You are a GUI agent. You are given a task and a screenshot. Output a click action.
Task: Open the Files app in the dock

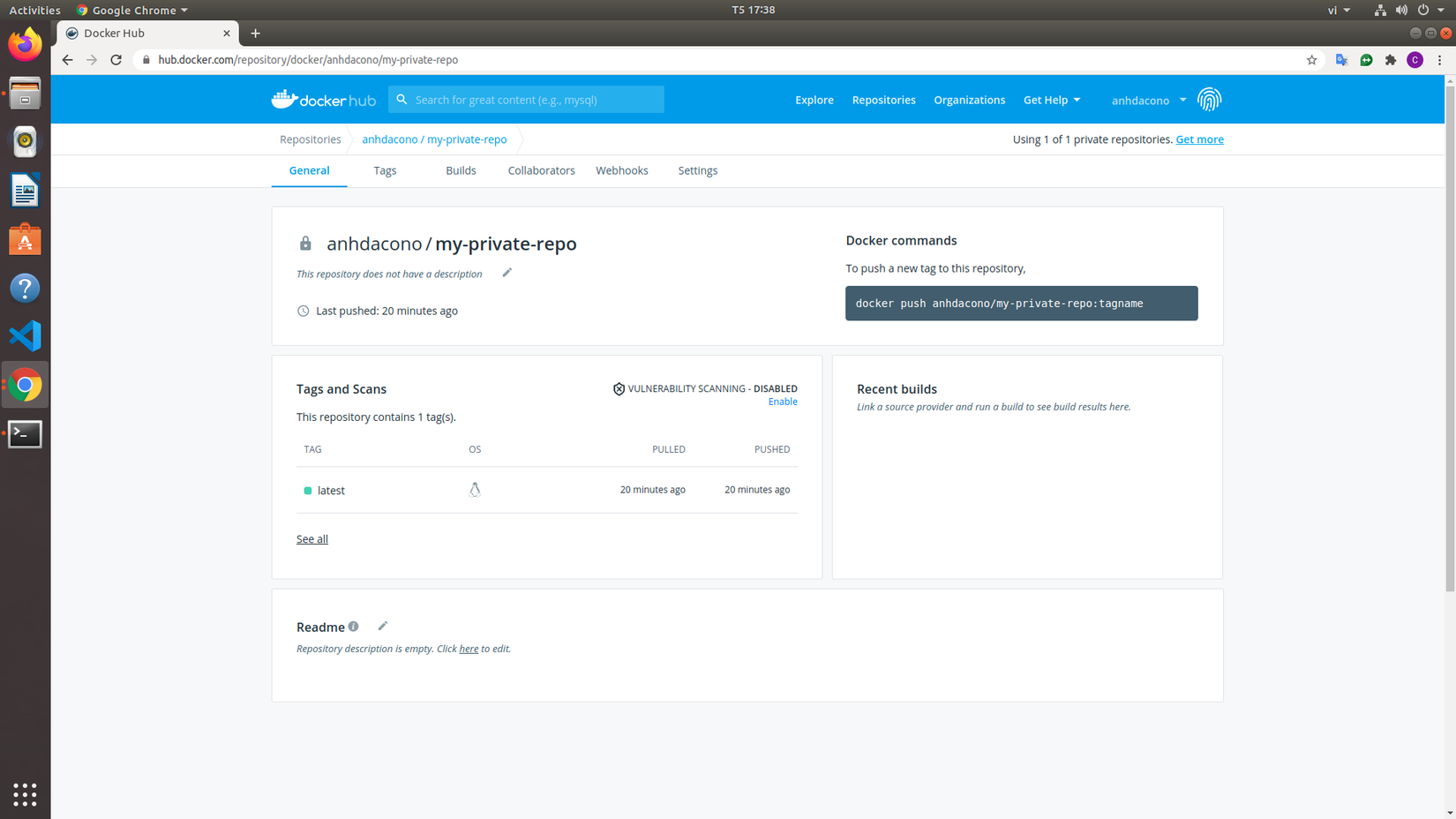[x=25, y=93]
